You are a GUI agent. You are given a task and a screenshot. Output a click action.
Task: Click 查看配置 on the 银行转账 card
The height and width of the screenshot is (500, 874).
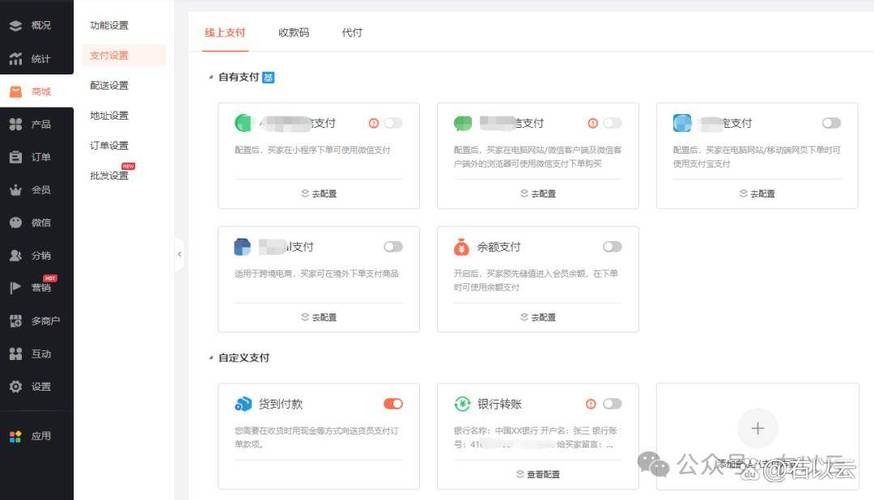click(x=538, y=474)
